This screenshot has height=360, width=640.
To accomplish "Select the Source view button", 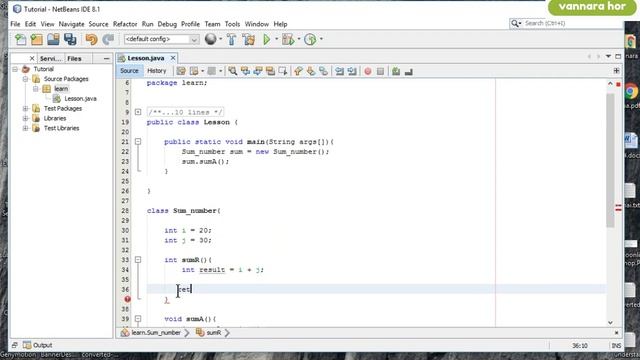I will click(129, 71).
